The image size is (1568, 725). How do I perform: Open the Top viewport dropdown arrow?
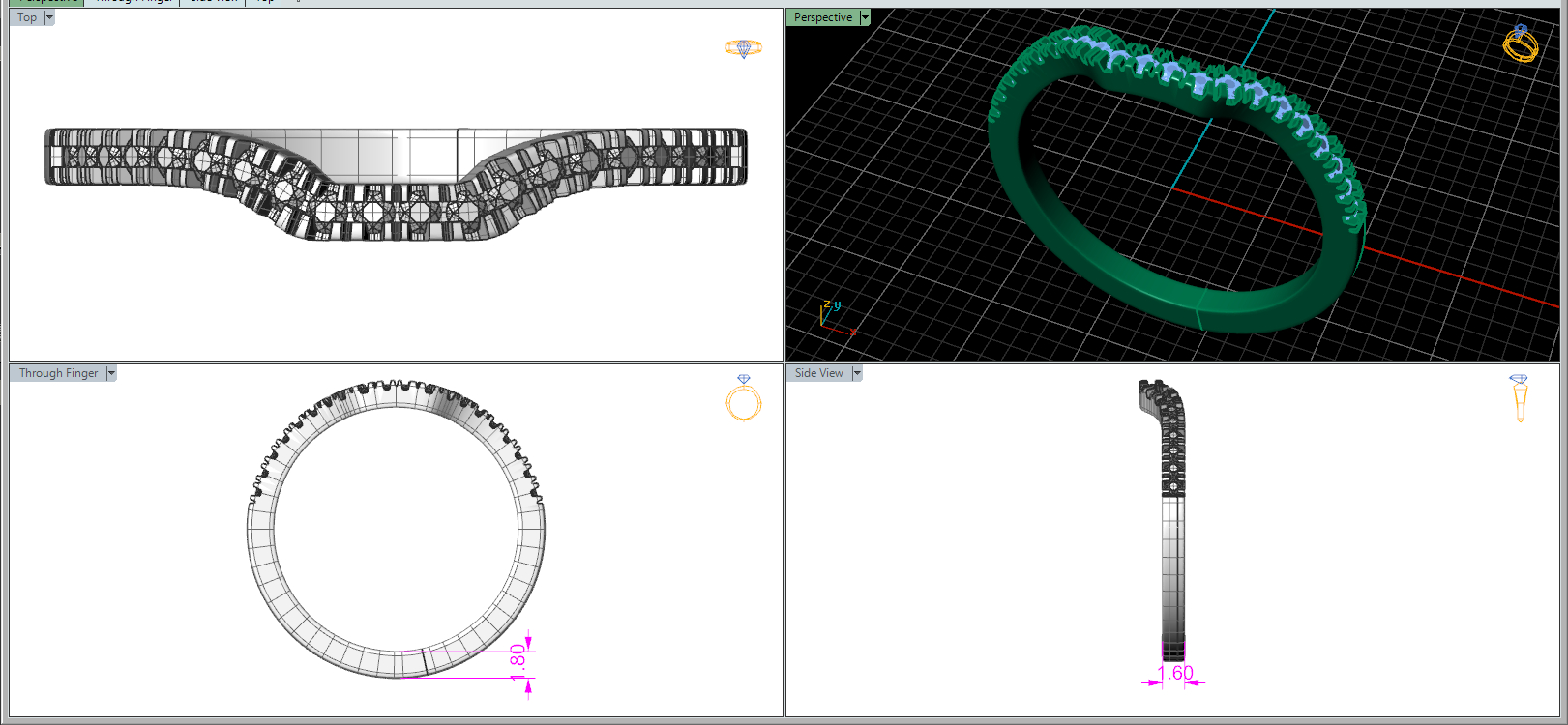(49, 17)
